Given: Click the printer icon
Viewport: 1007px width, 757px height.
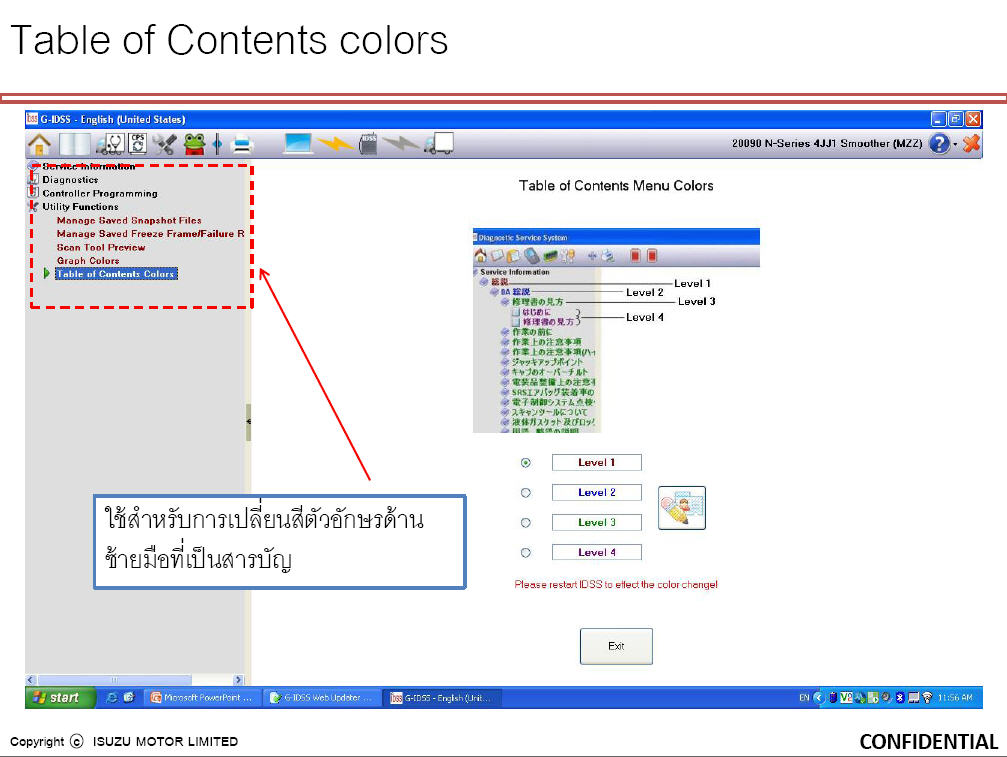Looking at the screenshot, I should click(242, 144).
